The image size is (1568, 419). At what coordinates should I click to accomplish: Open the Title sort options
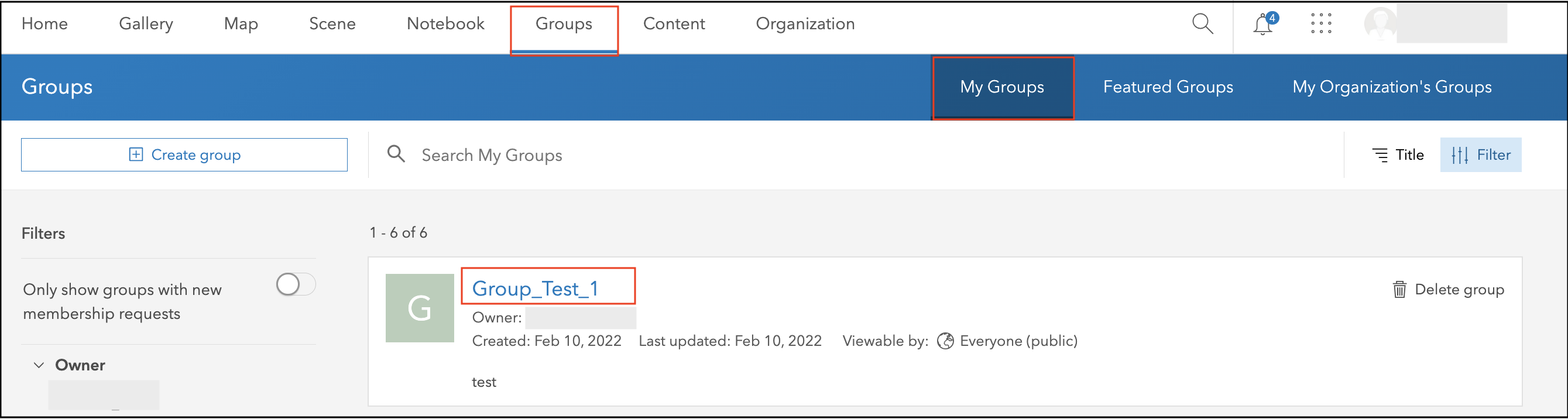click(1398, 155)
